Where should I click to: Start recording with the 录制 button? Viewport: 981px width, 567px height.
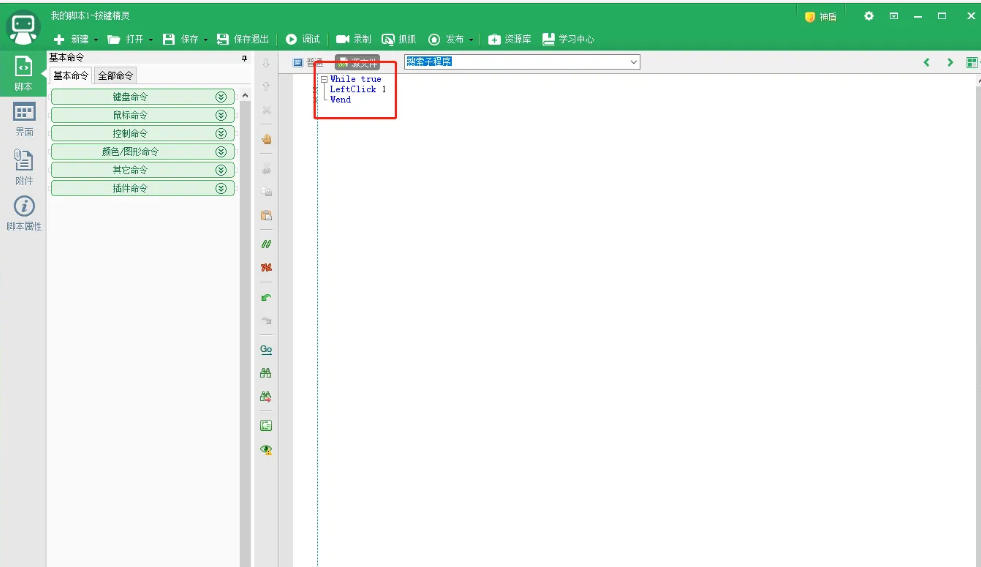[353, 39]
